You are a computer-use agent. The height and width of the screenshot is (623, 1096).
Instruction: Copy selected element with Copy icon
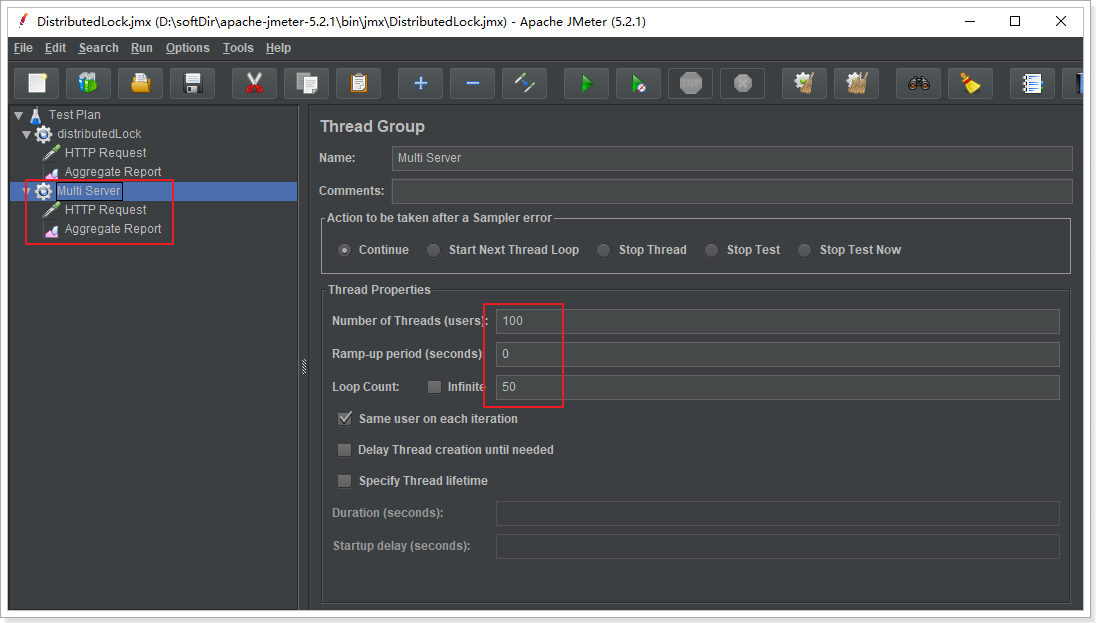[x=306, y=83]
